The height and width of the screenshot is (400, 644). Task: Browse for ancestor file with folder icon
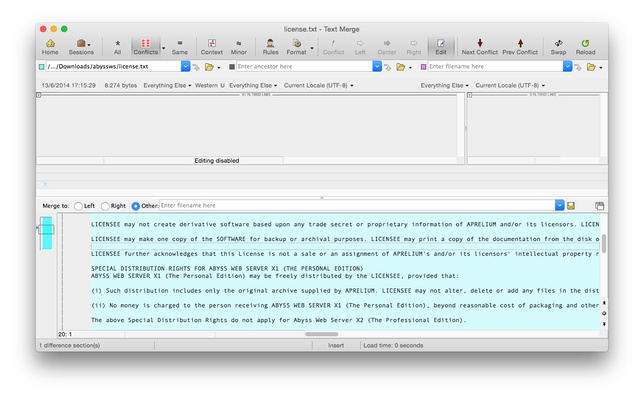coord(401,67)
